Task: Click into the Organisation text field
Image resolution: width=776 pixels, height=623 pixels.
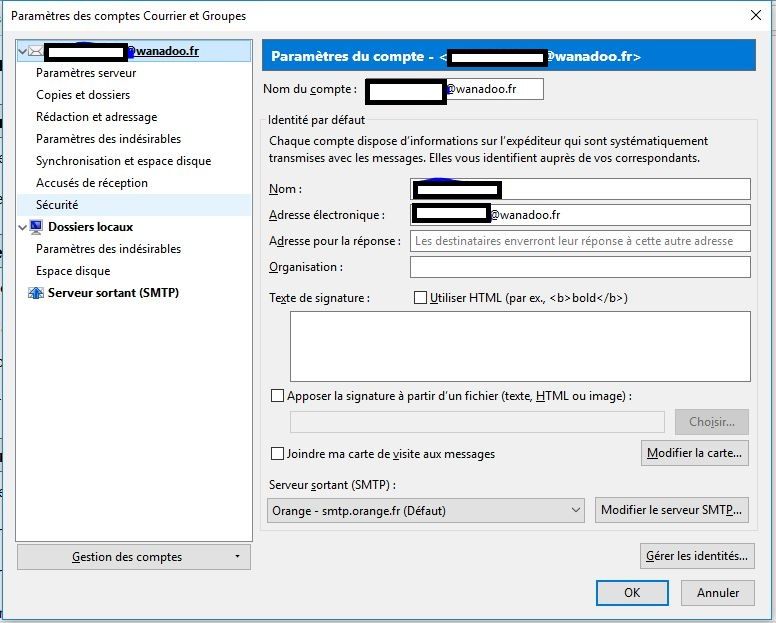Action: point(580,267)
